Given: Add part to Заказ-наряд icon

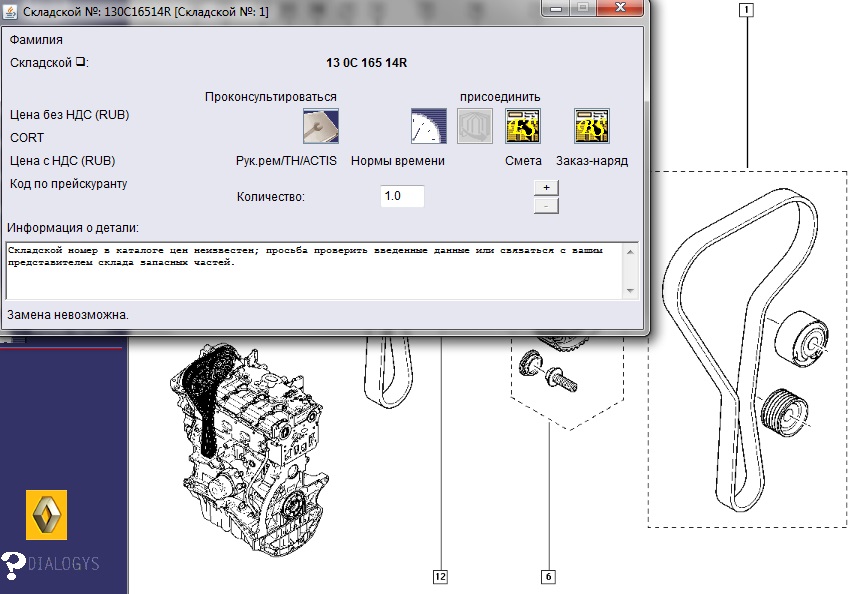Looking at the screenshot, I should (x=591, y=126).
